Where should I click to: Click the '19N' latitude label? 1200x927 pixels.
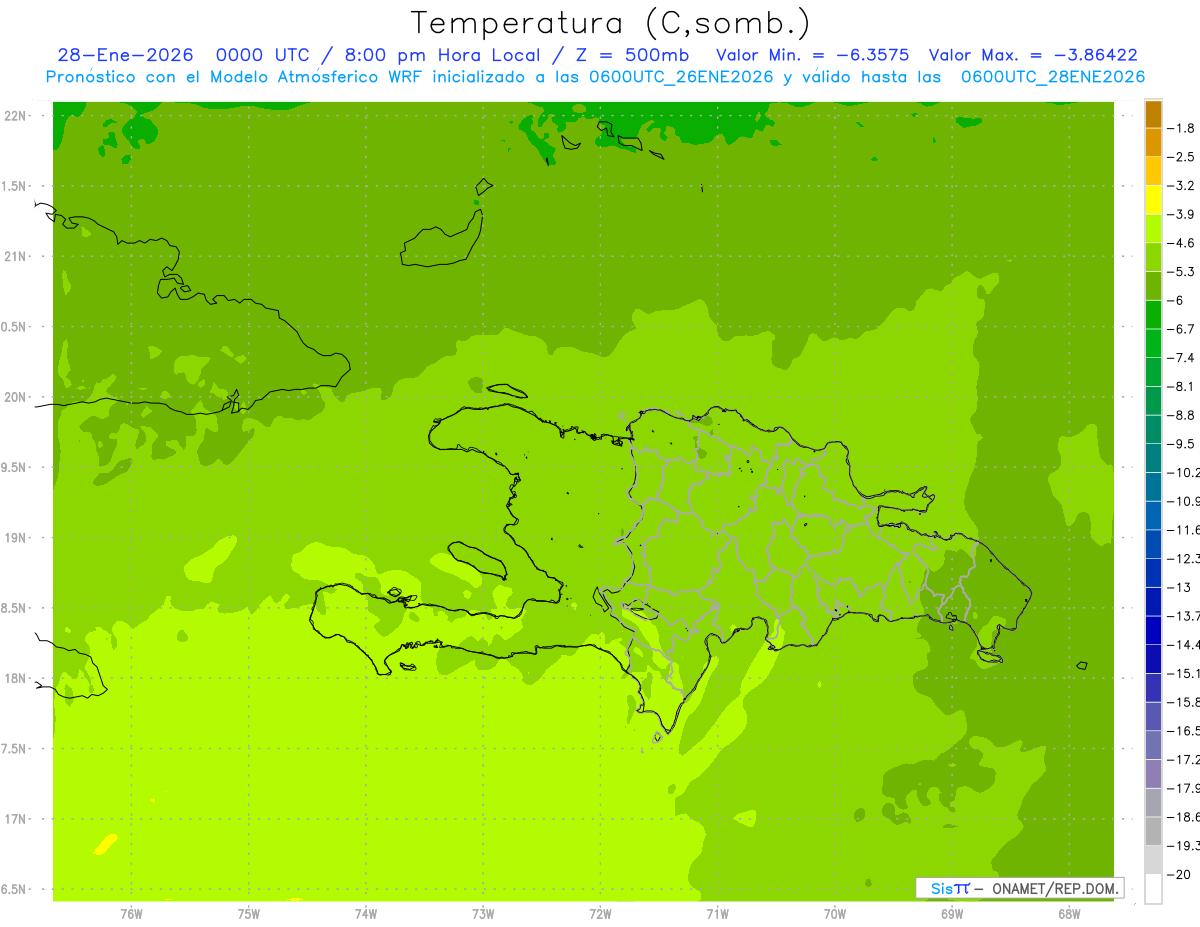point(16,538)
